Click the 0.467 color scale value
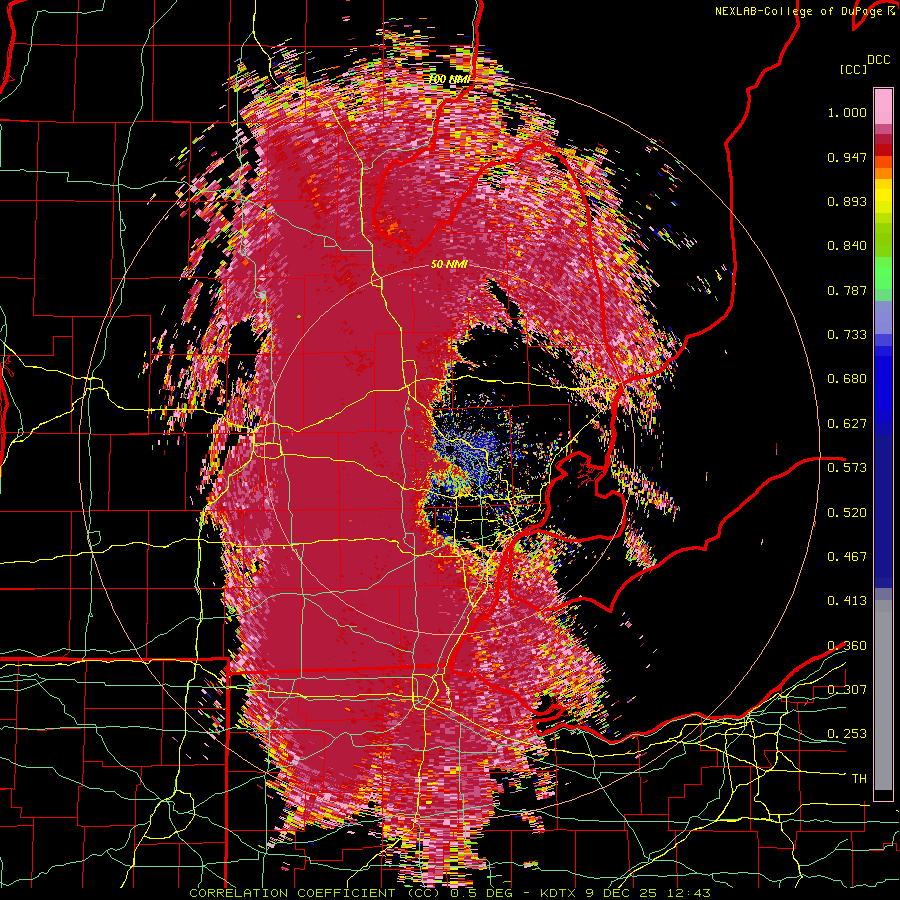The width and height of the screenshot is (900, 900). [847, 556]
